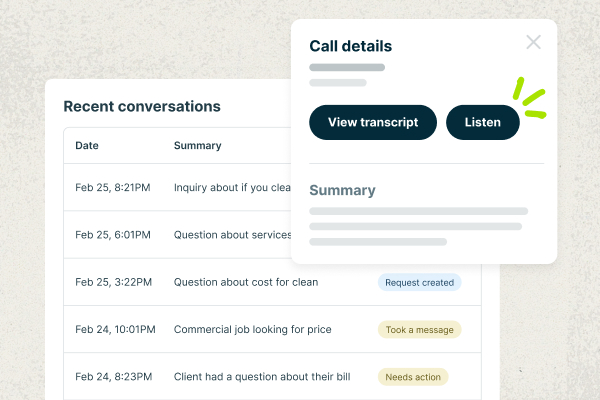The width and height of the screenshot is (600, 400).
Task: Click the Needs action status badge
Action: (x=413, y=377)
